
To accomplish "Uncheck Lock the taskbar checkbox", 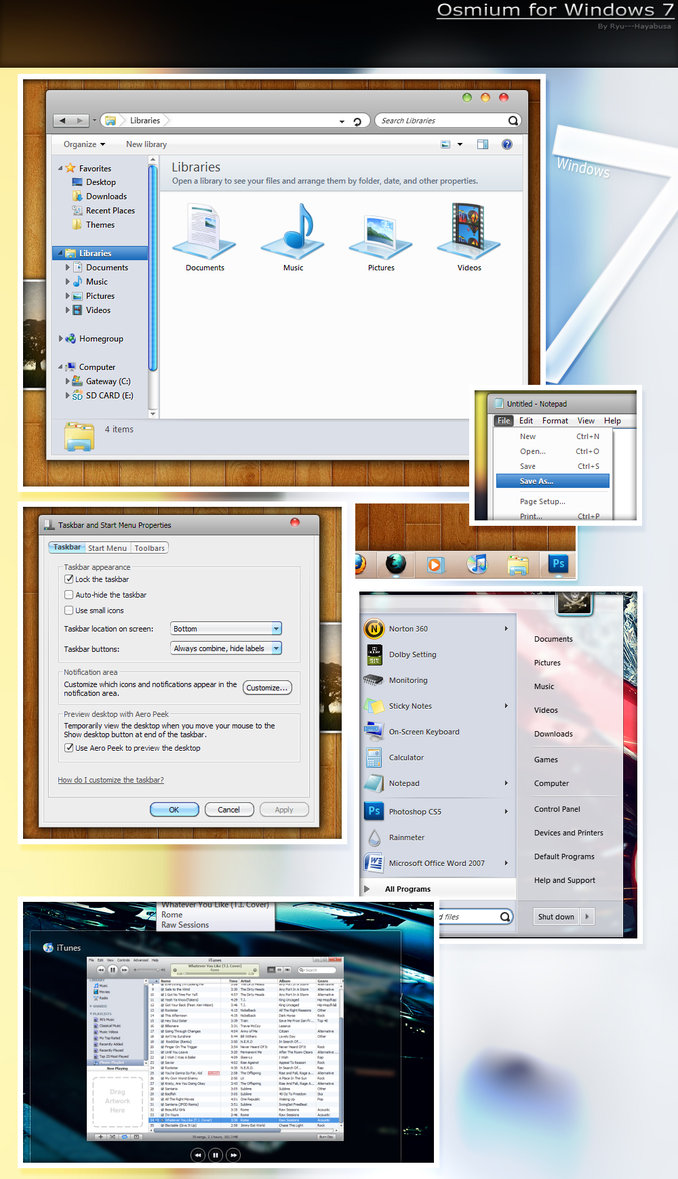I will pos(69,579).
